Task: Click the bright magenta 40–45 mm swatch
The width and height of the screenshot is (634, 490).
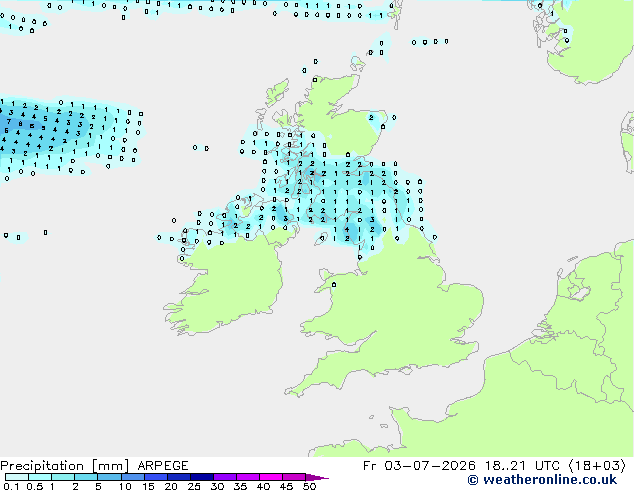Action: point(271,477)
